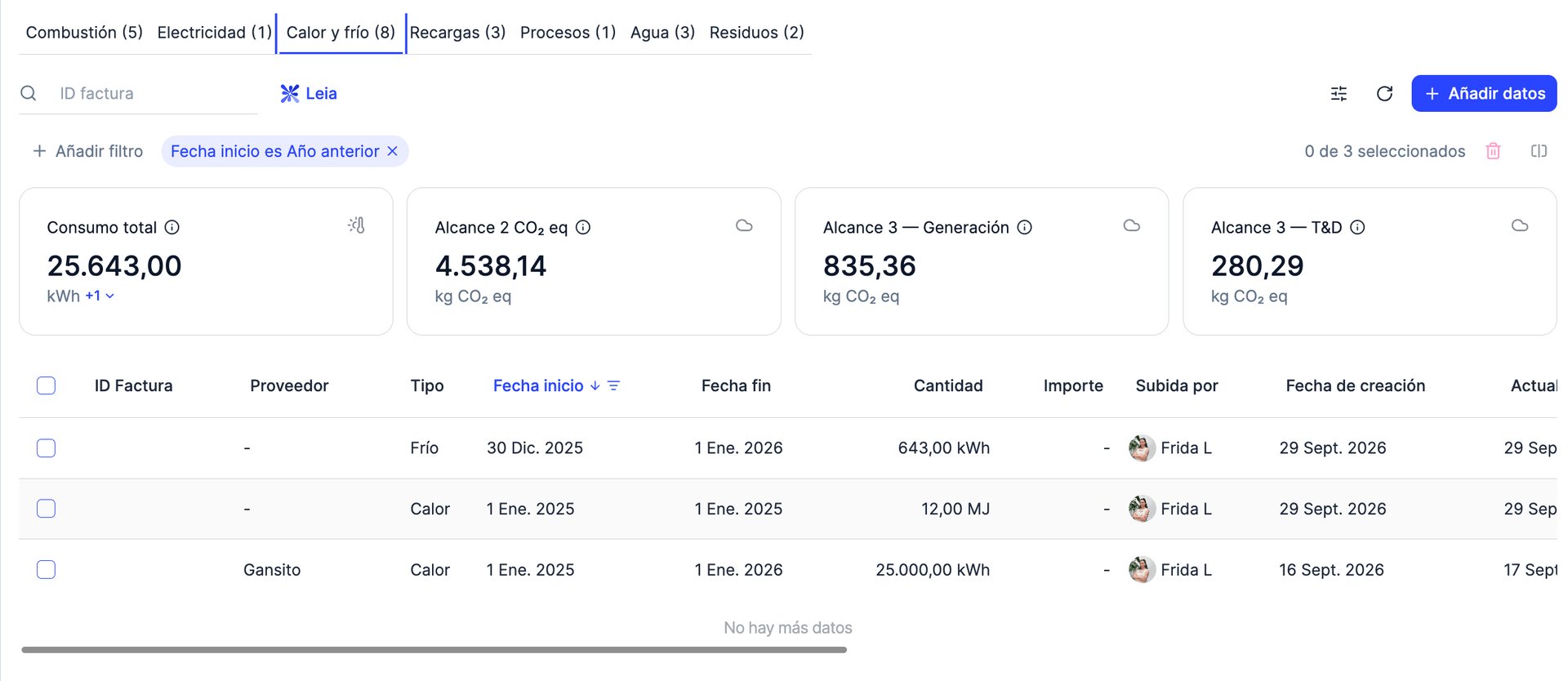This screenshot has height=681, width=1568.
Task: Click the Añadir datos button
Action: point(1484,93)
